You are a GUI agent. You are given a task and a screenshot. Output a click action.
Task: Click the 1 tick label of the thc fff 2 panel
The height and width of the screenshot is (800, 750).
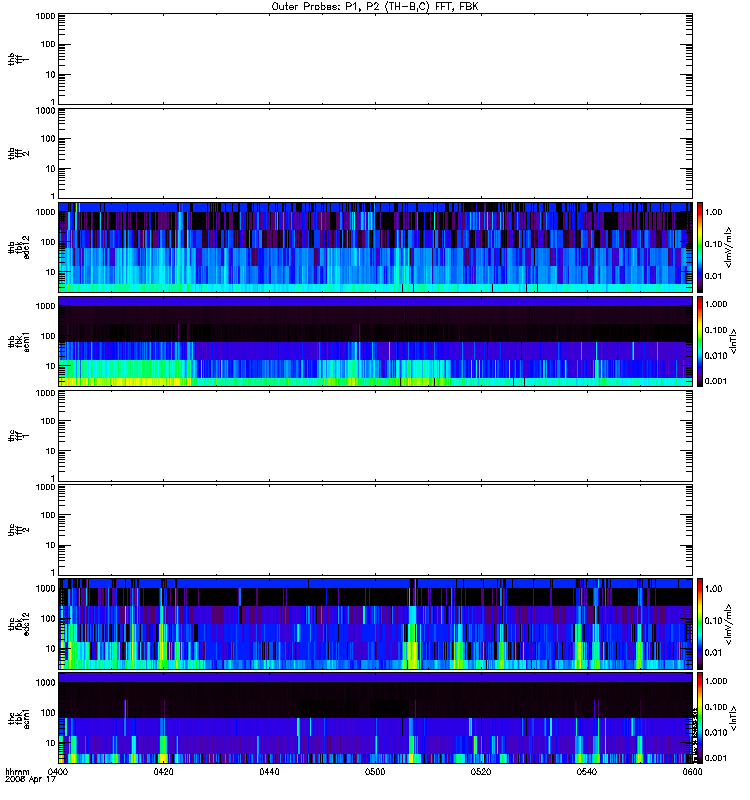click(53, 572)
